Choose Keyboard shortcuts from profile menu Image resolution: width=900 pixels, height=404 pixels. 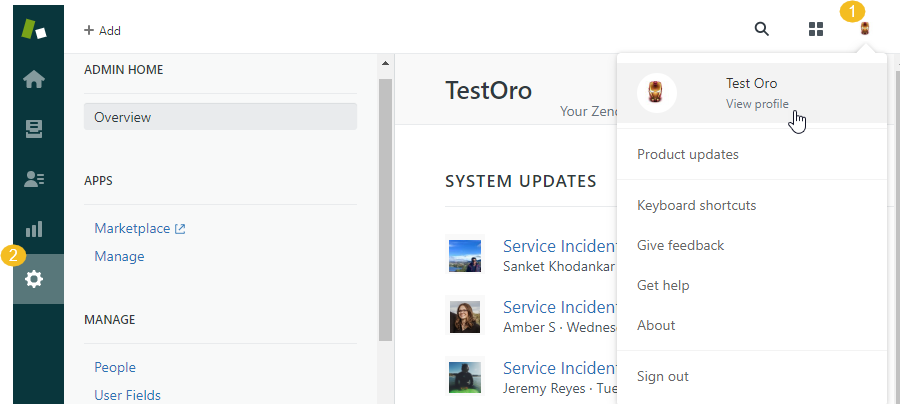(696, 205)
